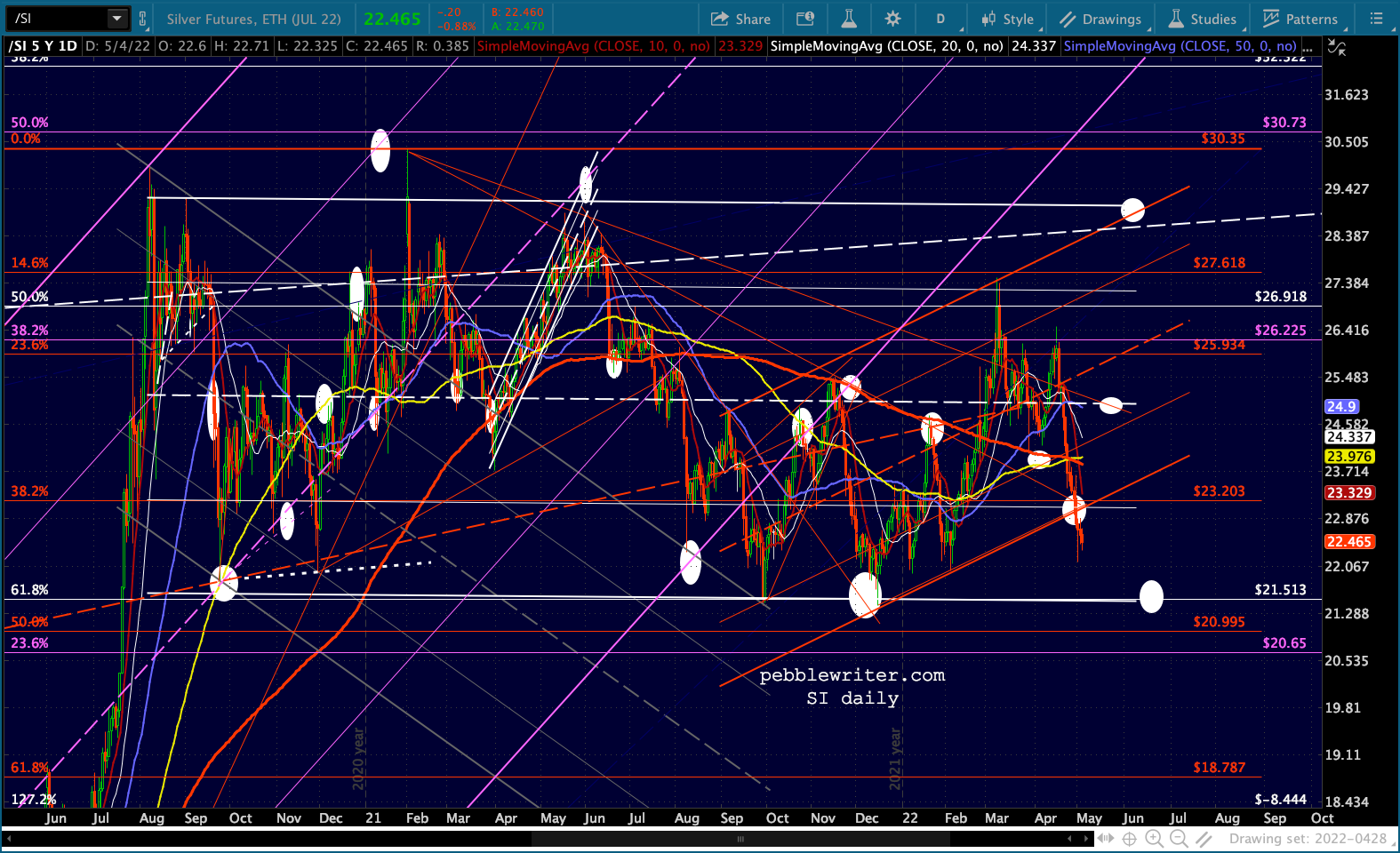
Task: Click the 2021 year vertical marker label
Action: point(895,759)
